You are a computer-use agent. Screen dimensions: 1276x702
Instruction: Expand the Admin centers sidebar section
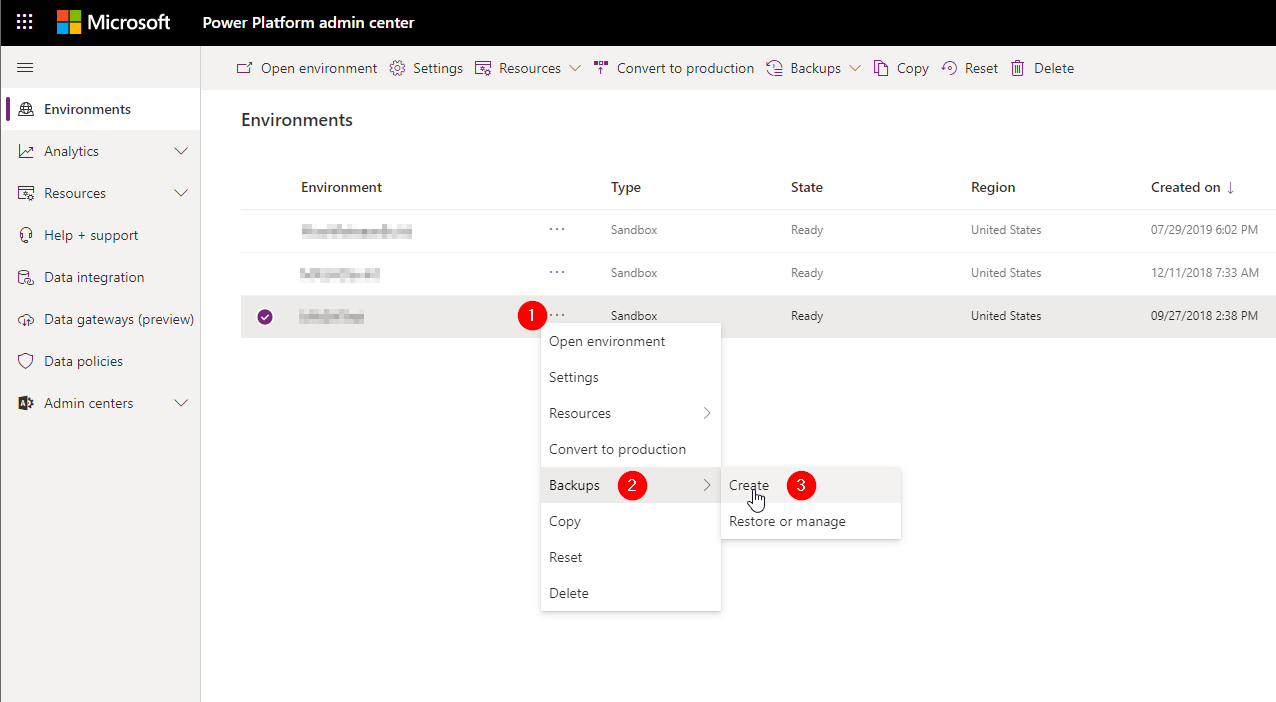coord(181,403)
